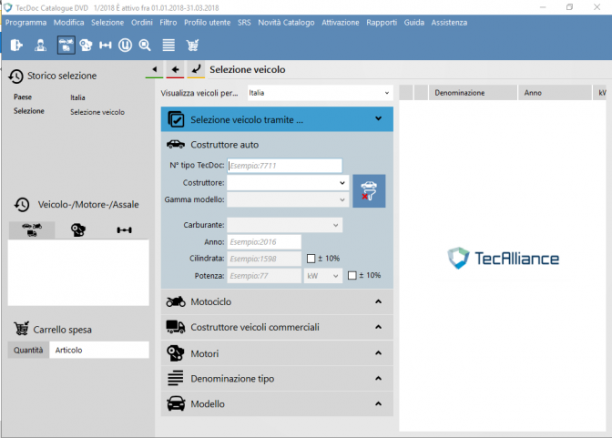This screenshot has width=612, height=438.
Task: Click the universal parts circle-U toolbar icon
Action: click(x=125, y=45)
